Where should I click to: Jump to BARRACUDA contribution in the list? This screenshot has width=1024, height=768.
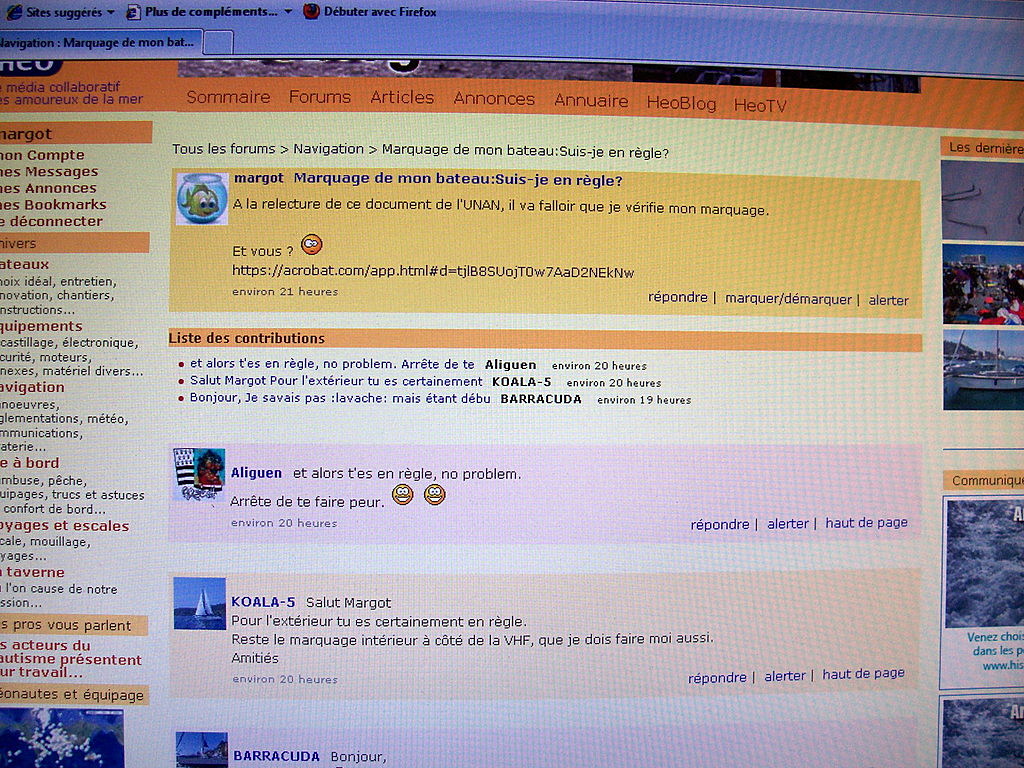pyautogui.click(x=340, y=398)
